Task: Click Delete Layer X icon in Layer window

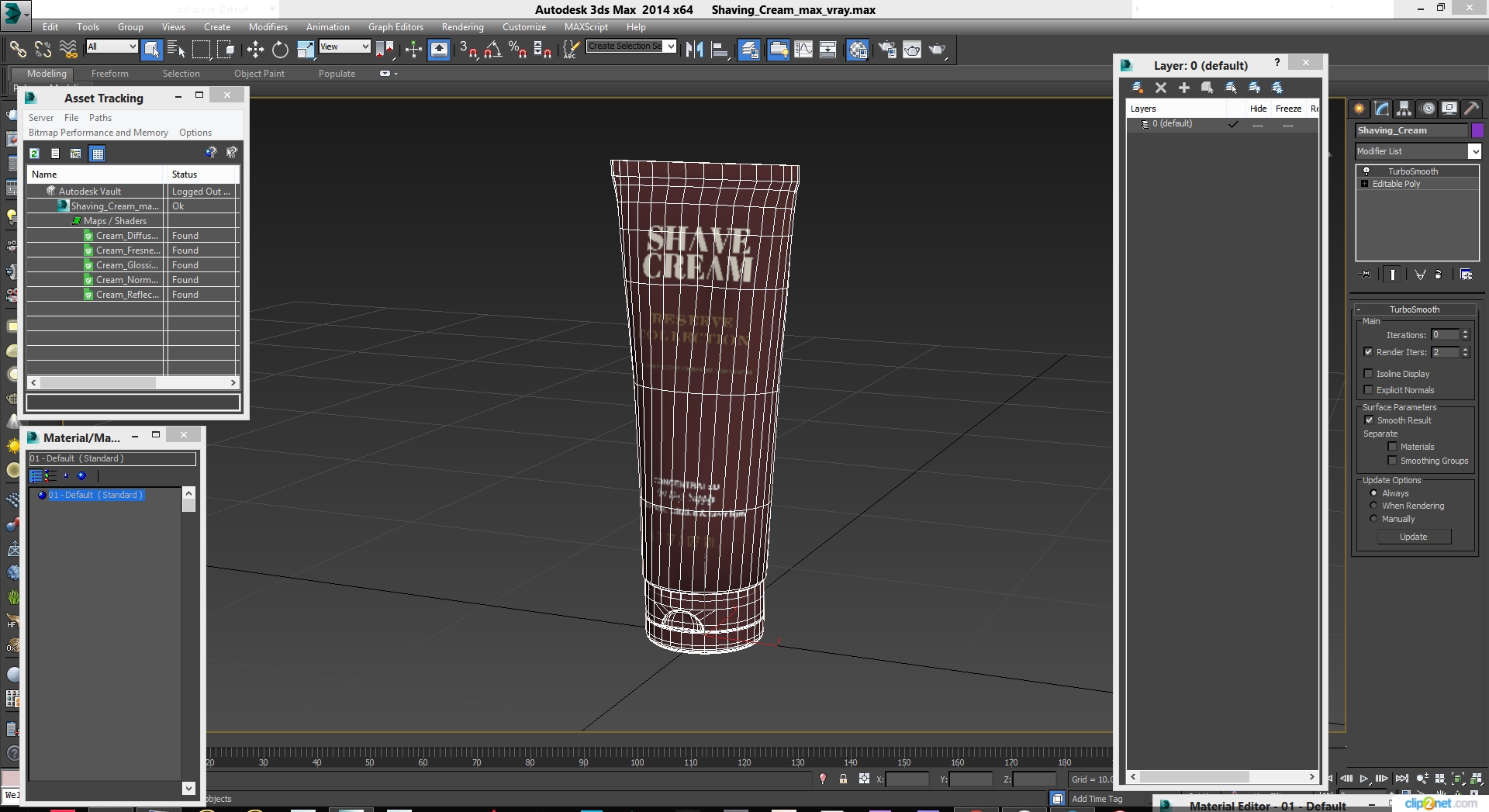Action: click(x=1161, y=88)
